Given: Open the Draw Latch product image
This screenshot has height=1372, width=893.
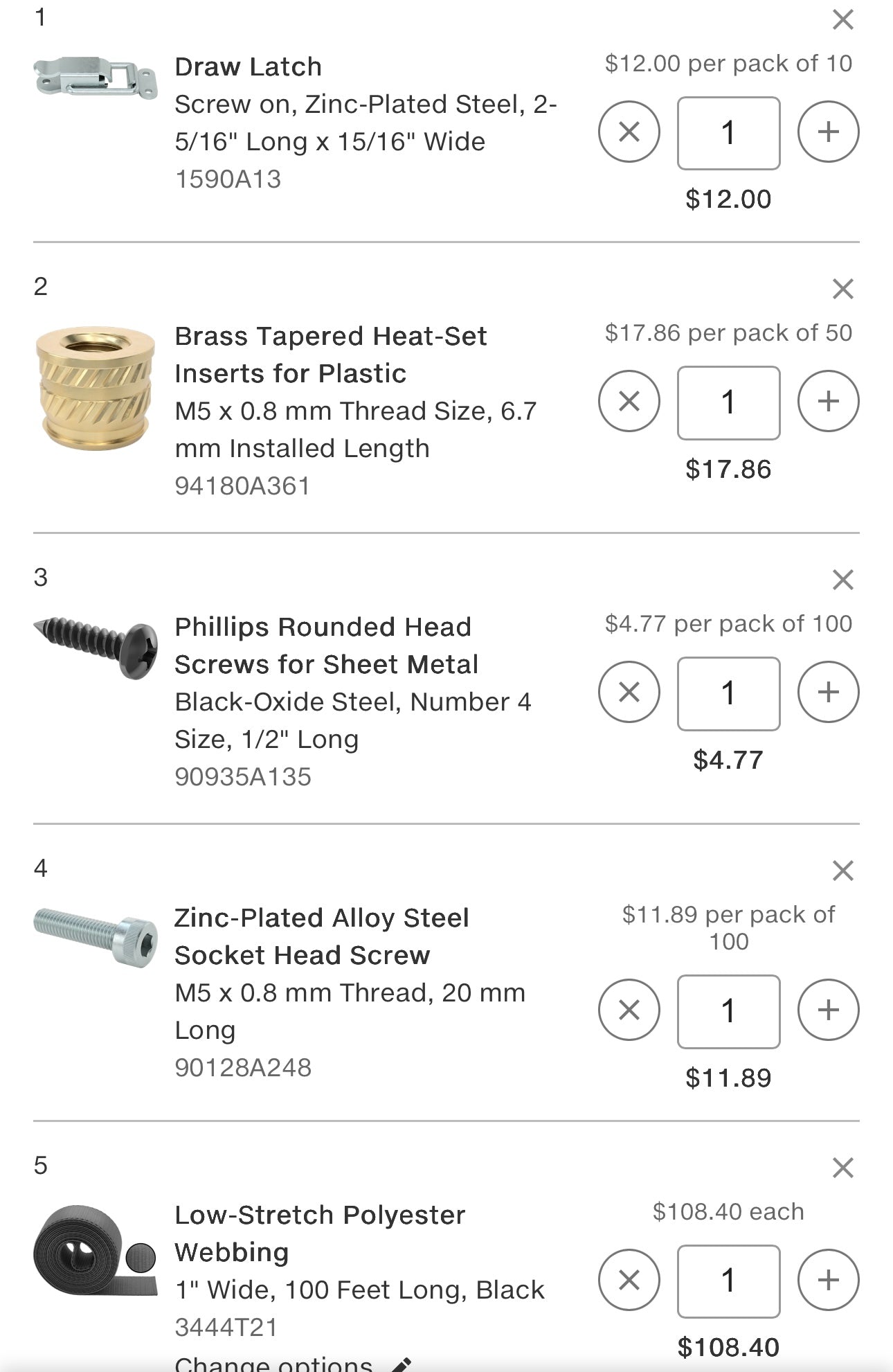Looking at the screenshot, I should [96, 77].
